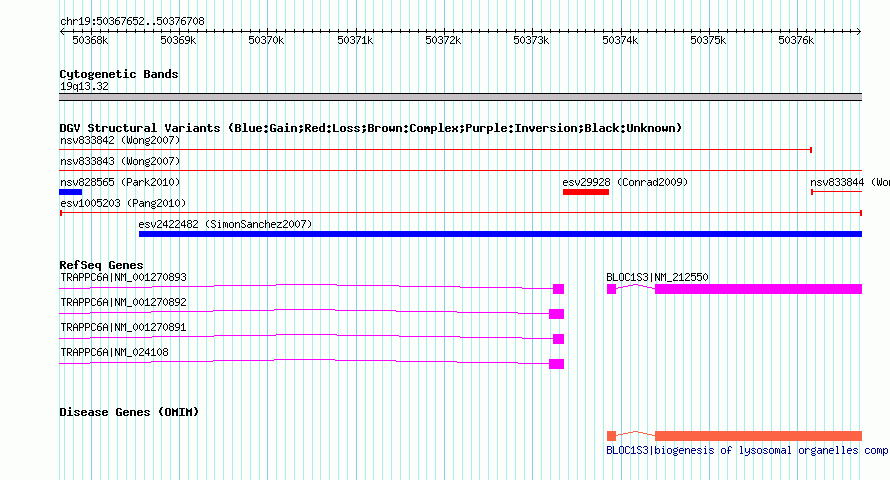Click the chr19:50367652..50376708 region label

132,22
